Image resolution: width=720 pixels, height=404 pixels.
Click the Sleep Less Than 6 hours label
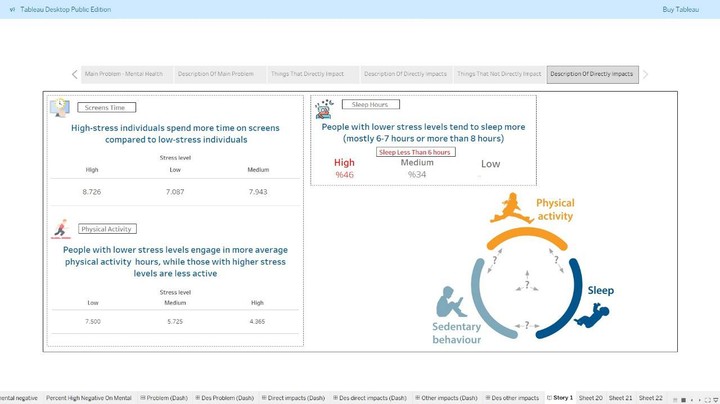coord(416,152)
